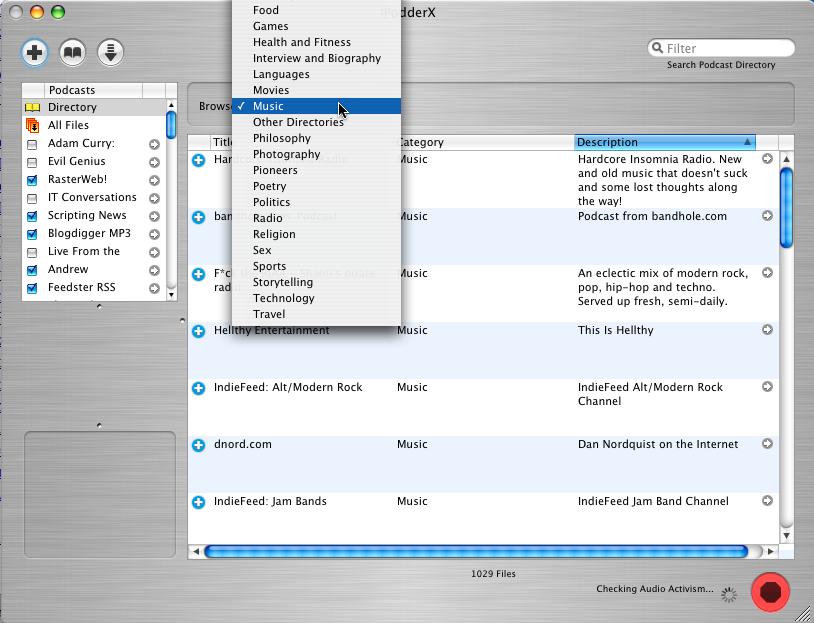Click arrow icon next to Adam Curry podcast

[x=155, y=144]
